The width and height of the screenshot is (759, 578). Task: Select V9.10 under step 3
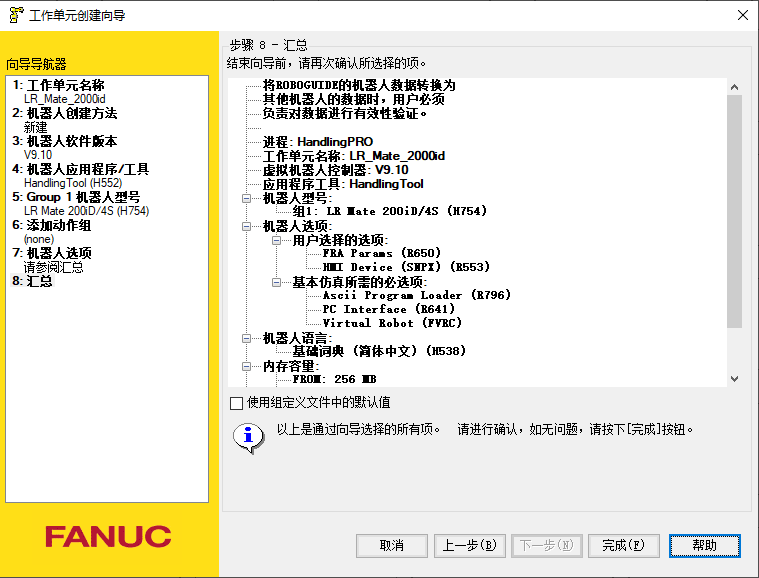pyautogui.click(x=38, y=155)
